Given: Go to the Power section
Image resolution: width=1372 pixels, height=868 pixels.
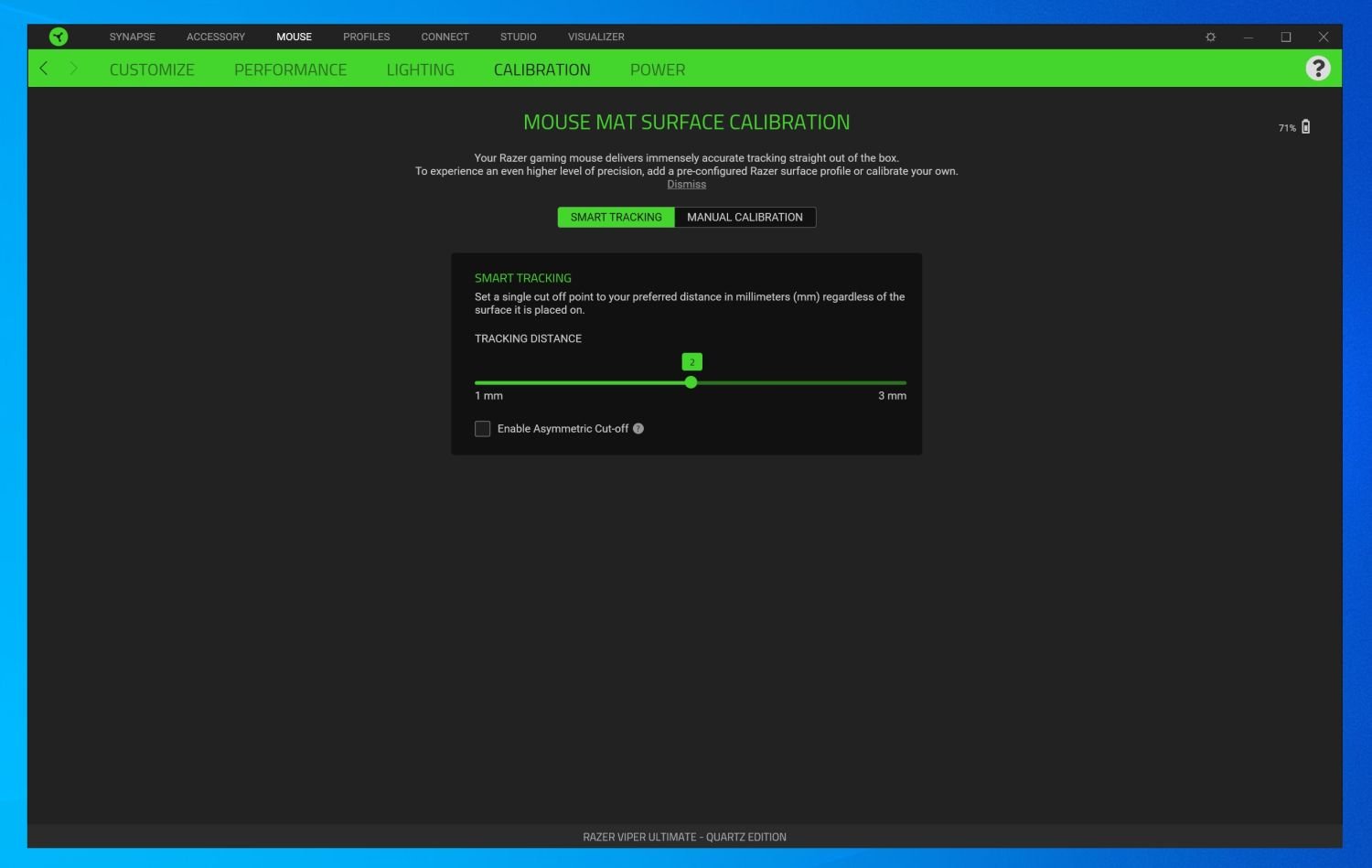Looking at the screenshot, I should click(x=658, y=70).
